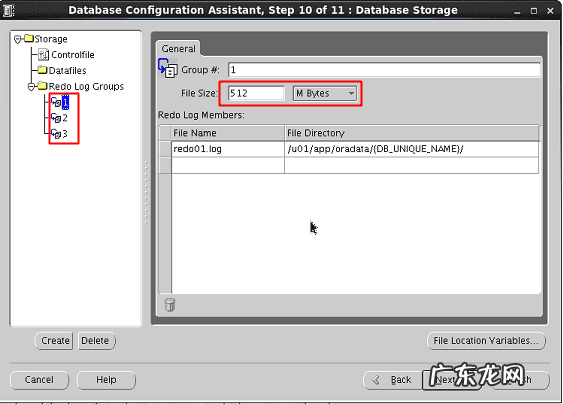563x404 pixels.
Task: Select redo log group 2 label
Action: click(65, 118)
